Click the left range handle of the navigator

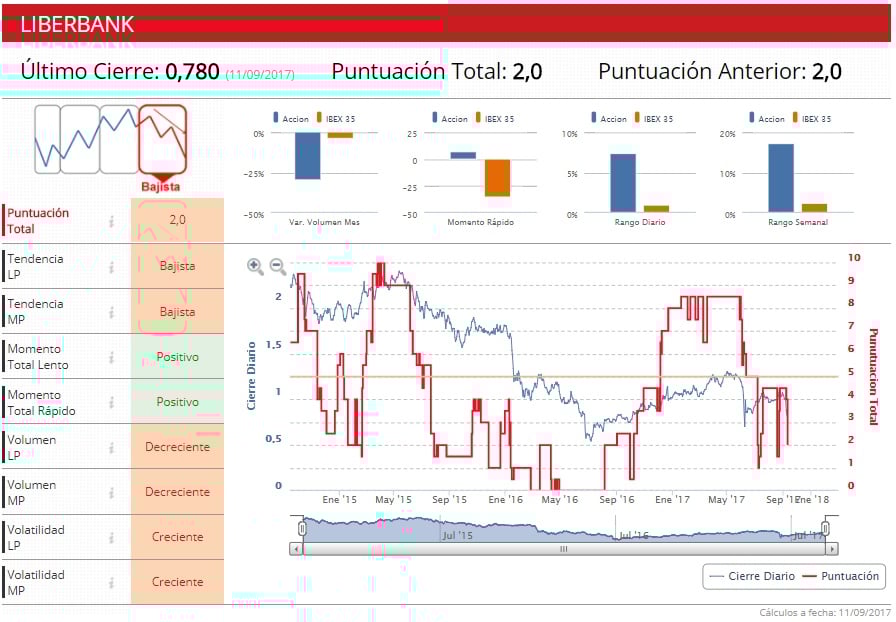pos(302,529)
